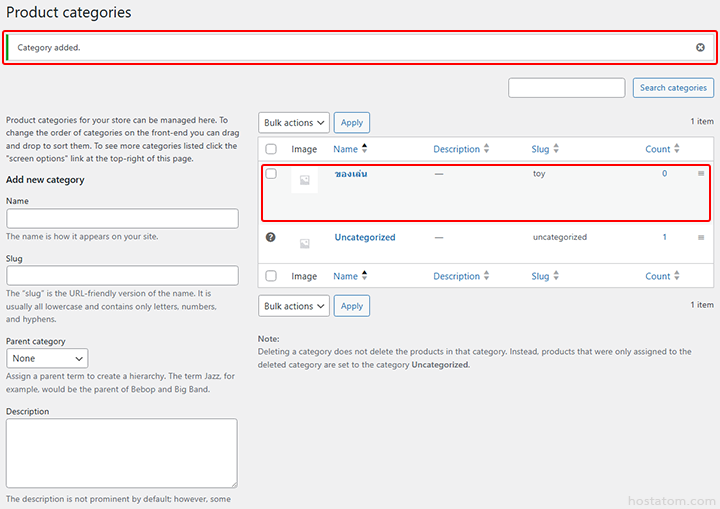Screen dimensions: 720x509
Task: Open the bottom Bulk actions dropdown
Action: tap(294, 306)
